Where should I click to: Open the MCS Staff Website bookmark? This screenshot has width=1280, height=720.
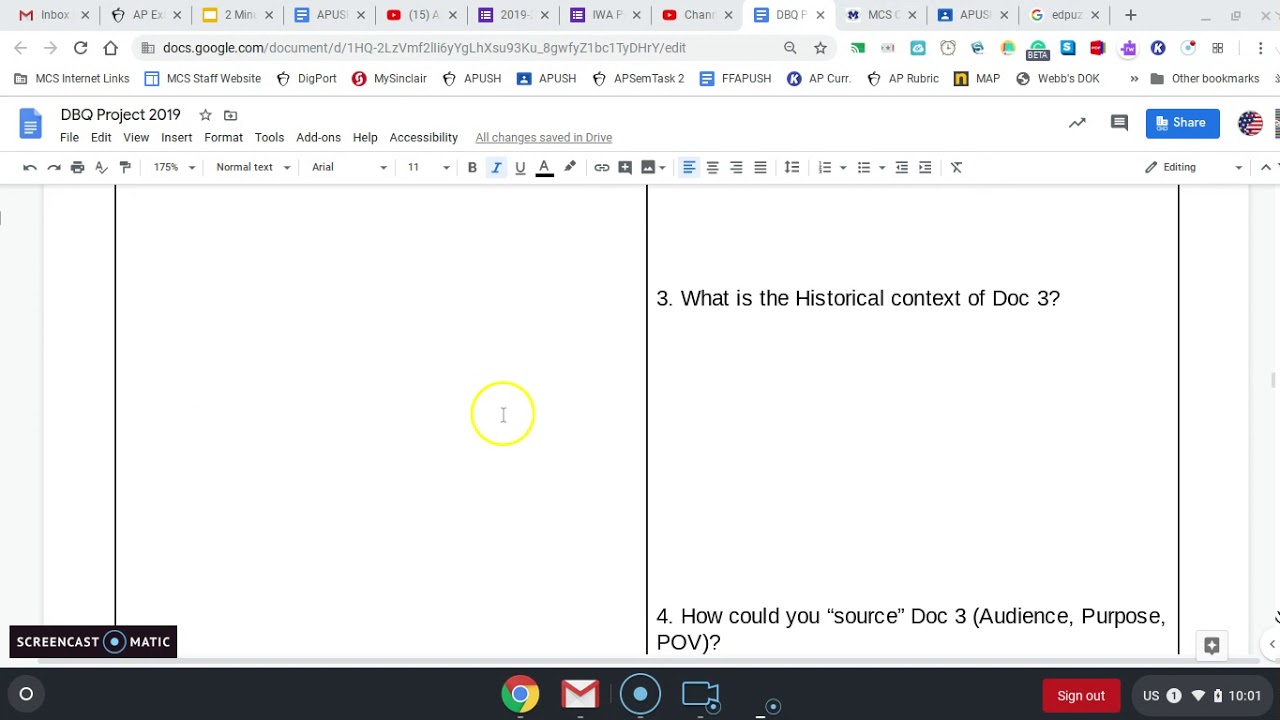pos(203,79)
